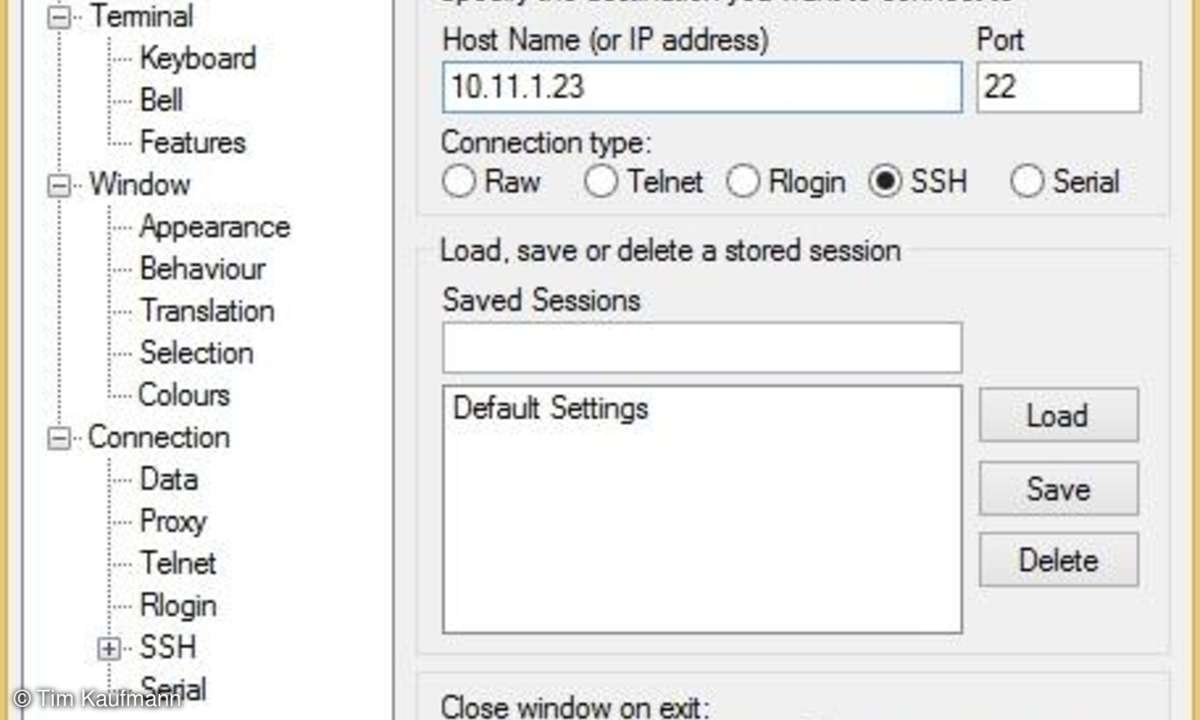Delete the selected saved session
The width and height of the screenshot is (1200, 720).
(x=1058, y=560)
